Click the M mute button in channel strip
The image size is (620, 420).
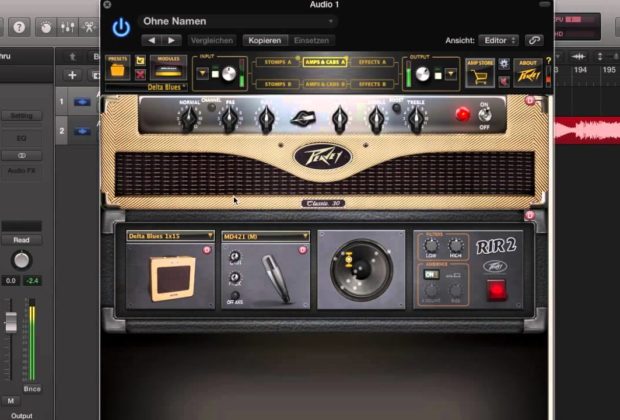(x=11, y=401)
